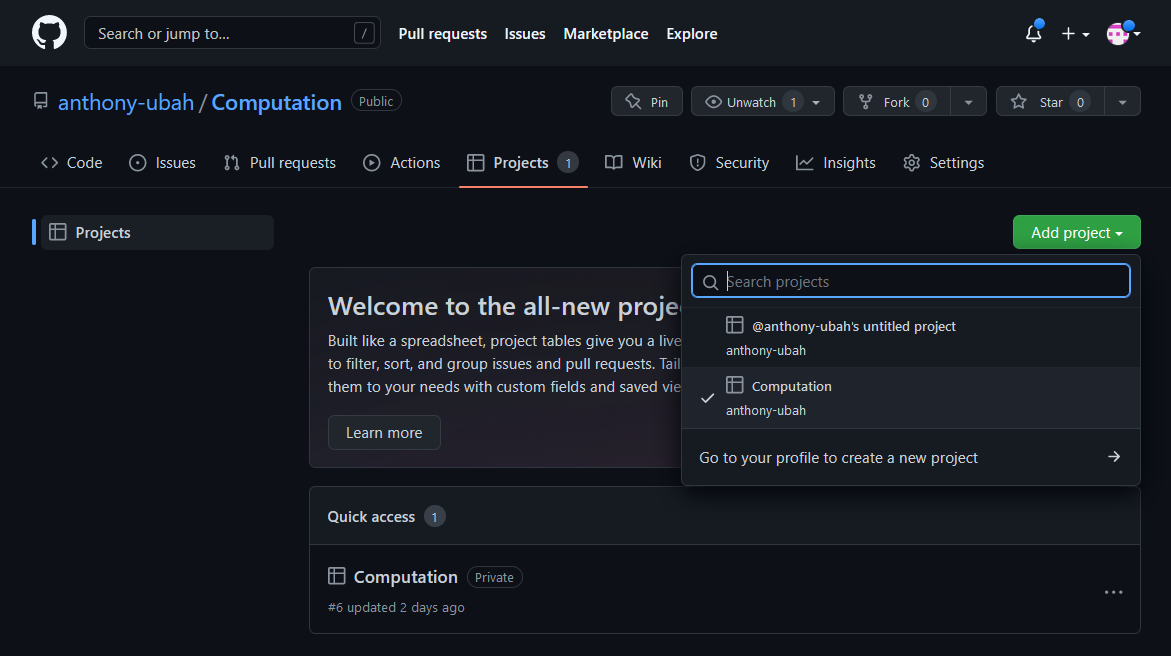The width and height of the screenshot is (1171, 656).
Task: Click the arrow icon beside create new project
Action: [x=1113, y=457]
